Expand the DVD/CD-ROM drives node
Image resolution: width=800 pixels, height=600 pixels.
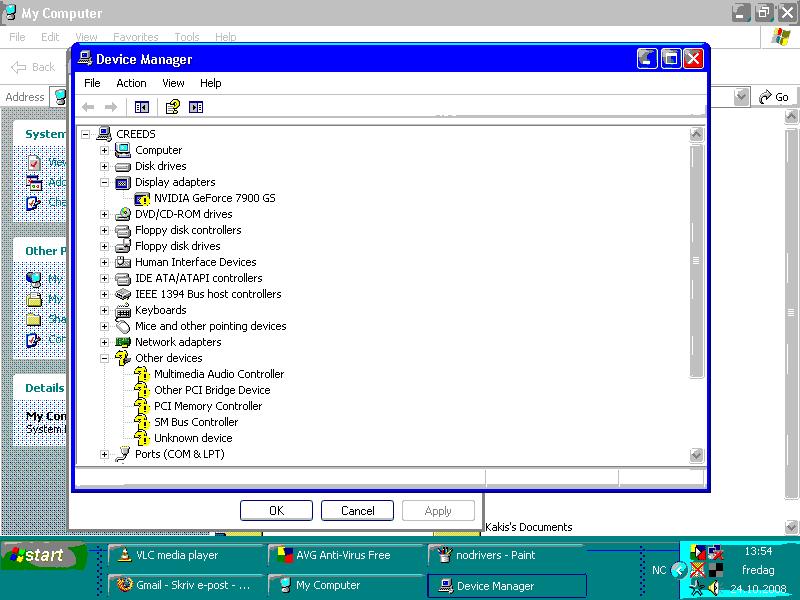coord(104,214)
